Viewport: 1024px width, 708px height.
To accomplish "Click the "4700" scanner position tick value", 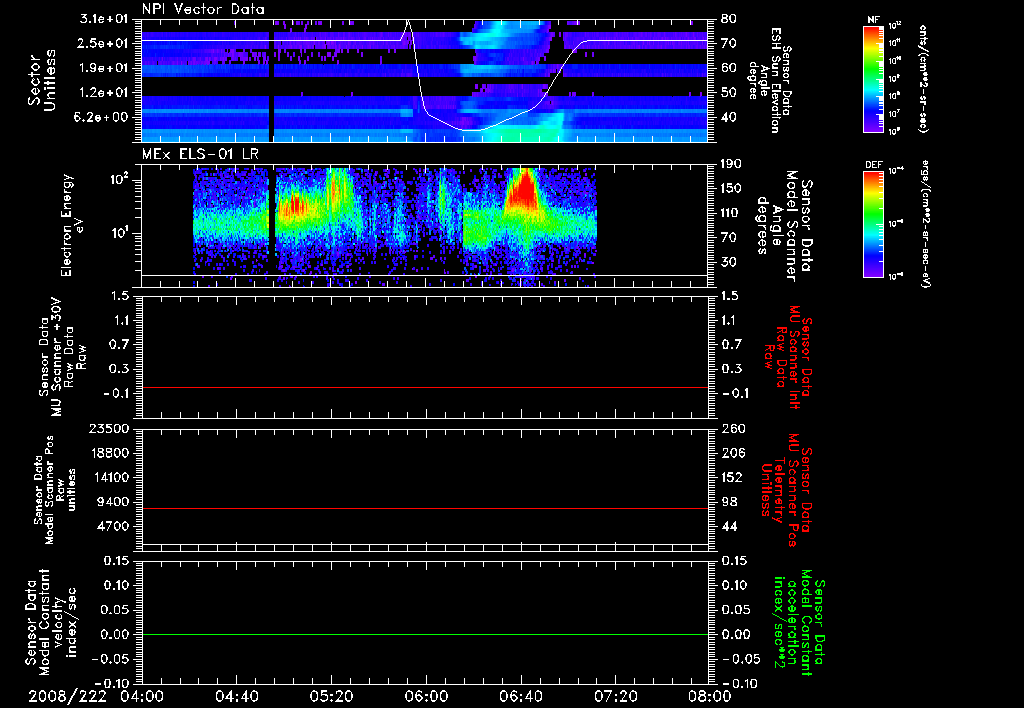I will pyautogui.click(x=114, y=526).
